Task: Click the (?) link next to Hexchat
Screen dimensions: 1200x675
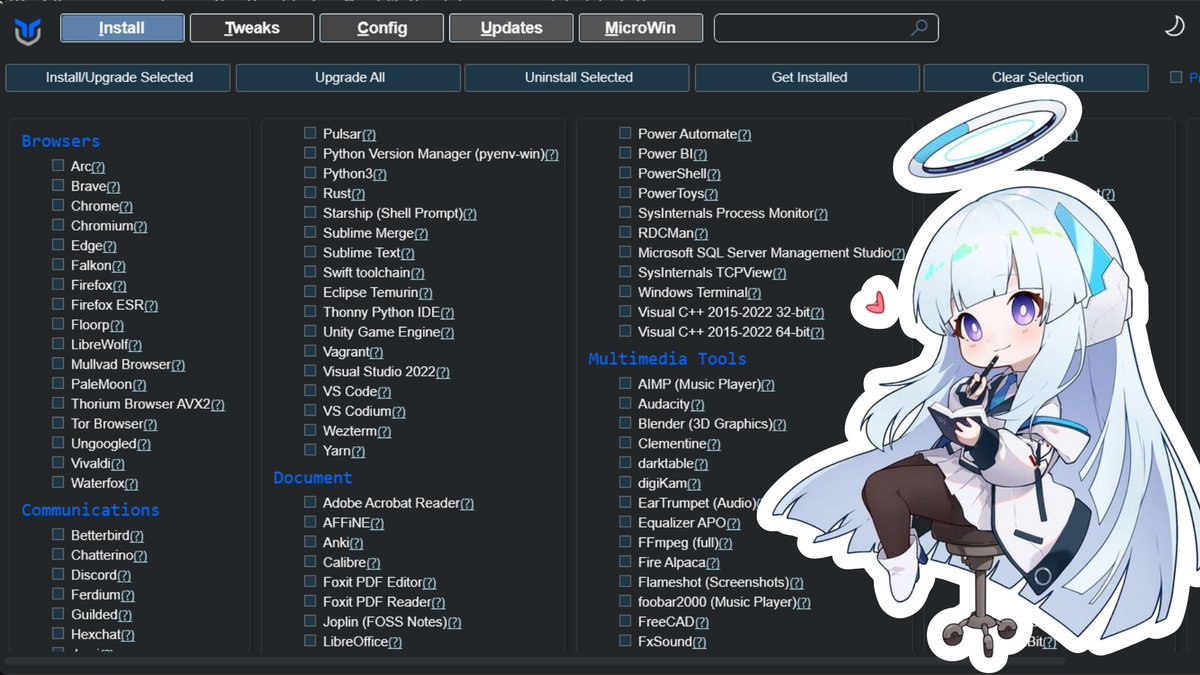Action: (127, 635)
